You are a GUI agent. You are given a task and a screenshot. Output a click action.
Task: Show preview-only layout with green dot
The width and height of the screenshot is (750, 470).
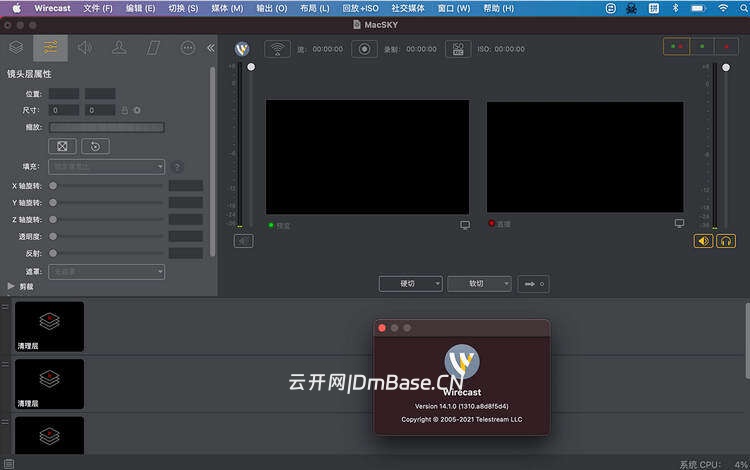tap(702, 46)
